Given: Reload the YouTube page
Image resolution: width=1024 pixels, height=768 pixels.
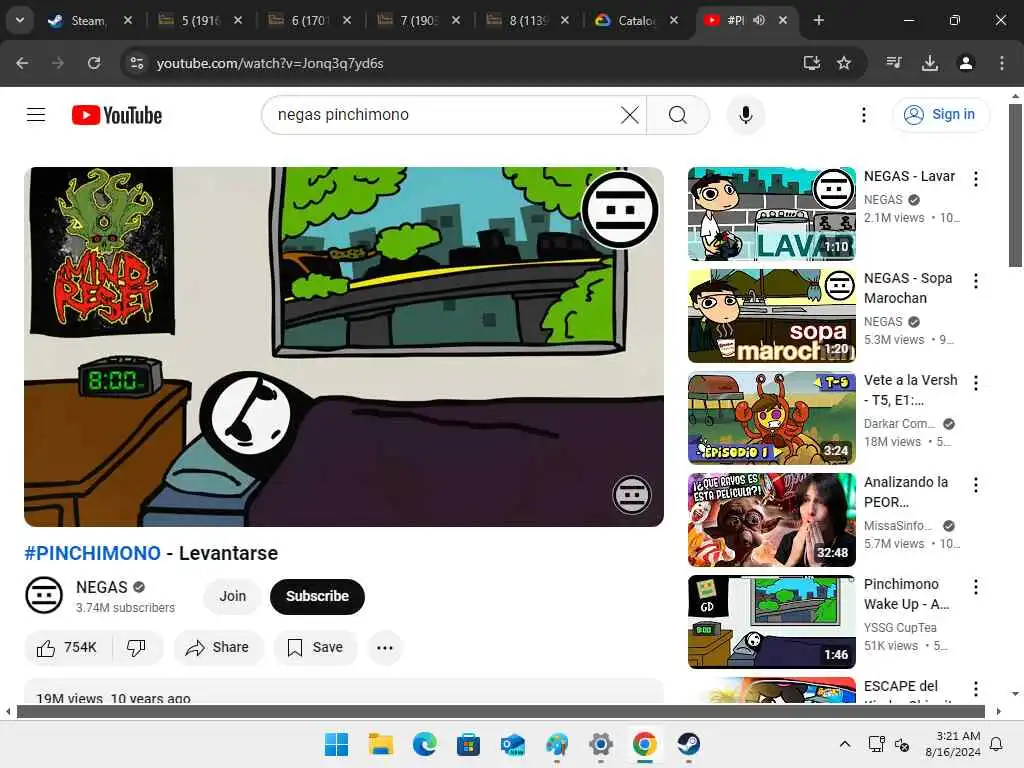Looking at the screenshot, I should (94, 63).
